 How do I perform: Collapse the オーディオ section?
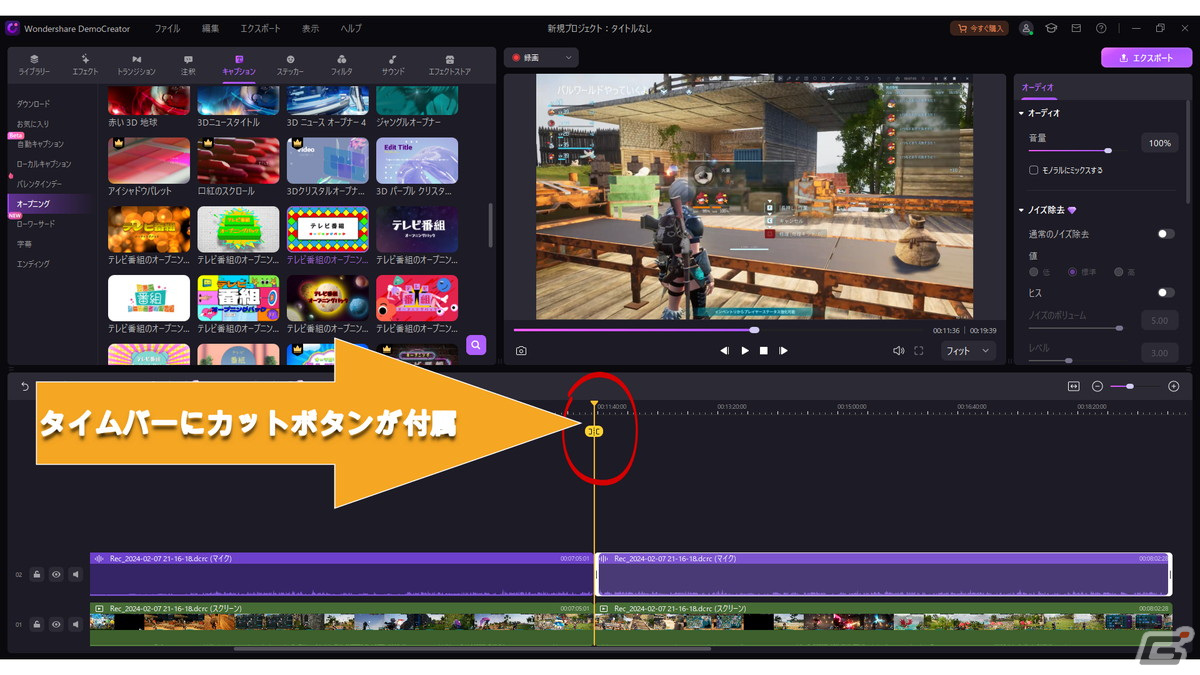(1021, 113)
